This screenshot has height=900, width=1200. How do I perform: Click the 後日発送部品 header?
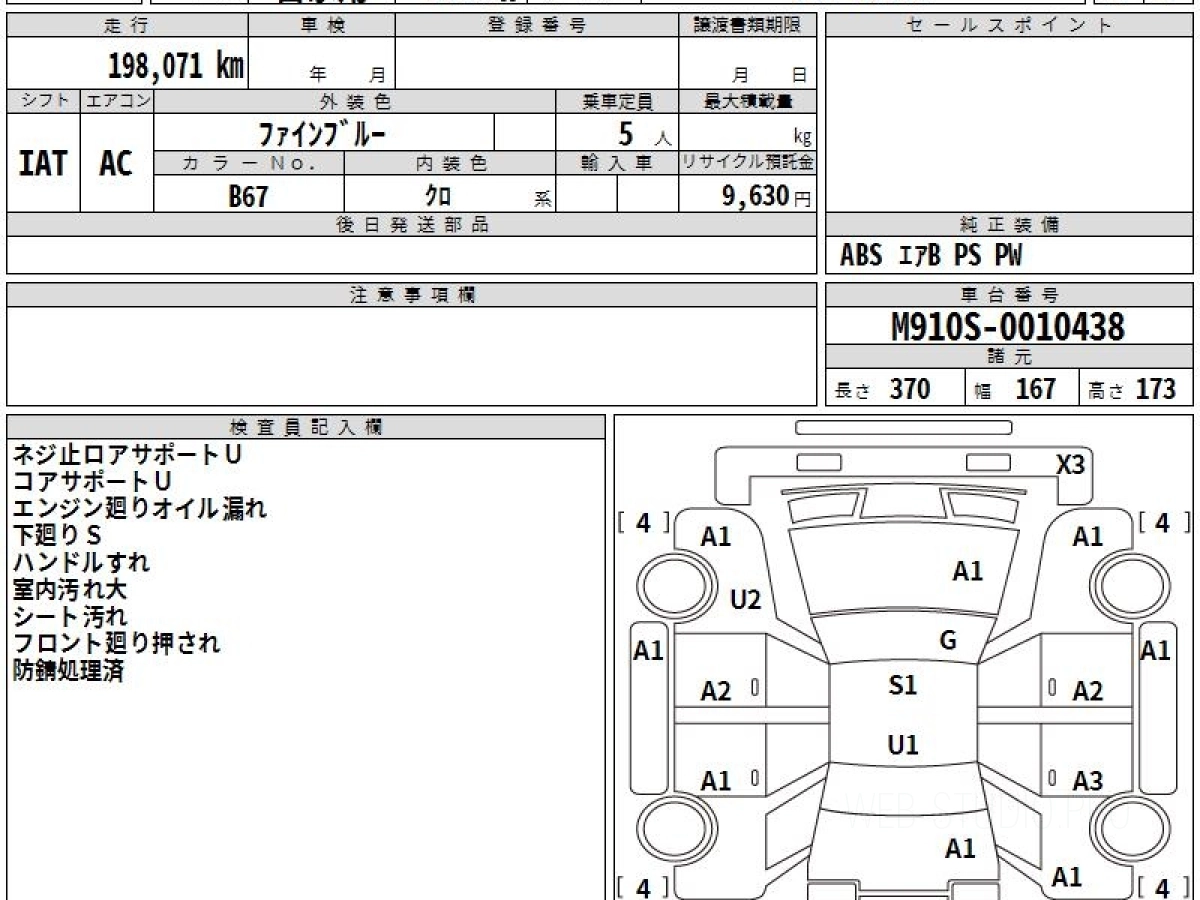click(412, 225)
